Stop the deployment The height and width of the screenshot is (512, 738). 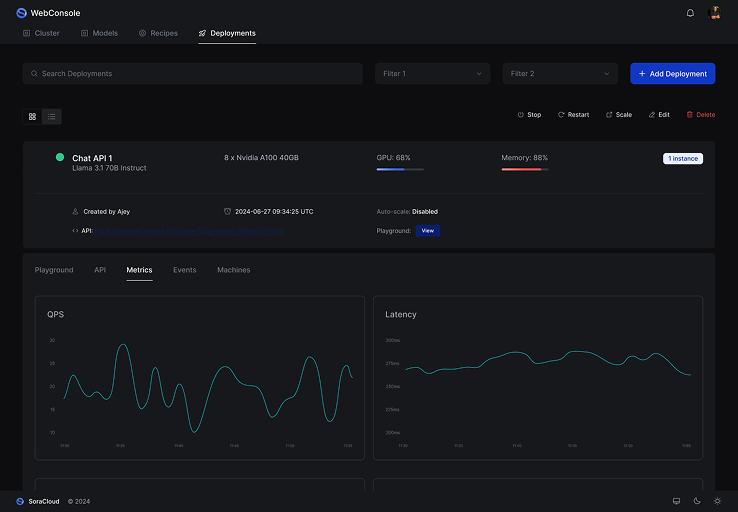(529, 115)
